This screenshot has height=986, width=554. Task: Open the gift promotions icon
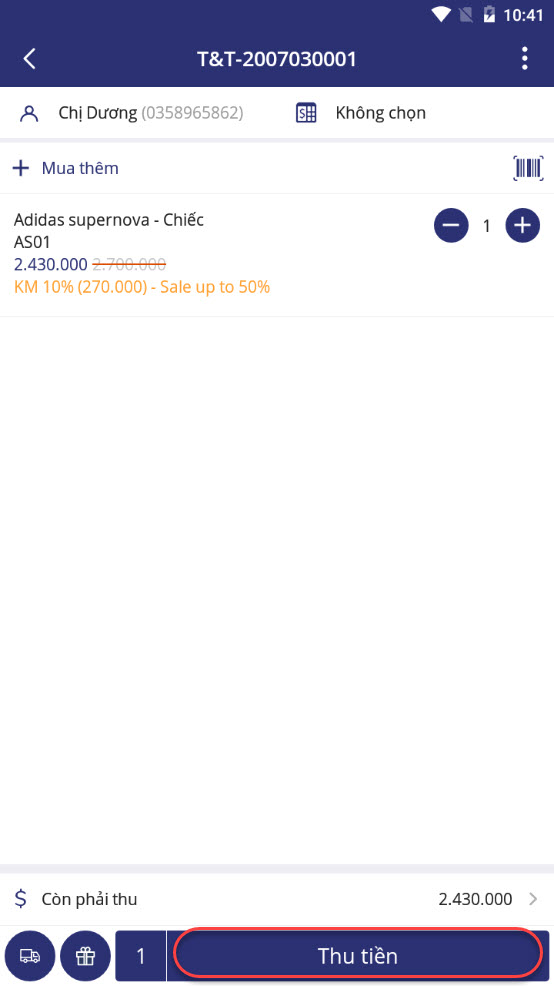coord(86,956)
